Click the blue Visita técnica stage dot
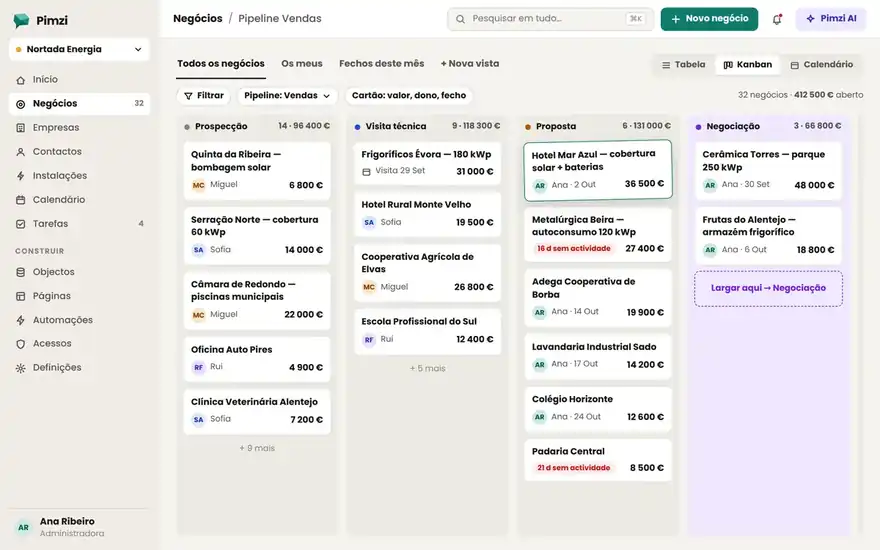This screenshot has width=880, height=550. coord(358,127)
